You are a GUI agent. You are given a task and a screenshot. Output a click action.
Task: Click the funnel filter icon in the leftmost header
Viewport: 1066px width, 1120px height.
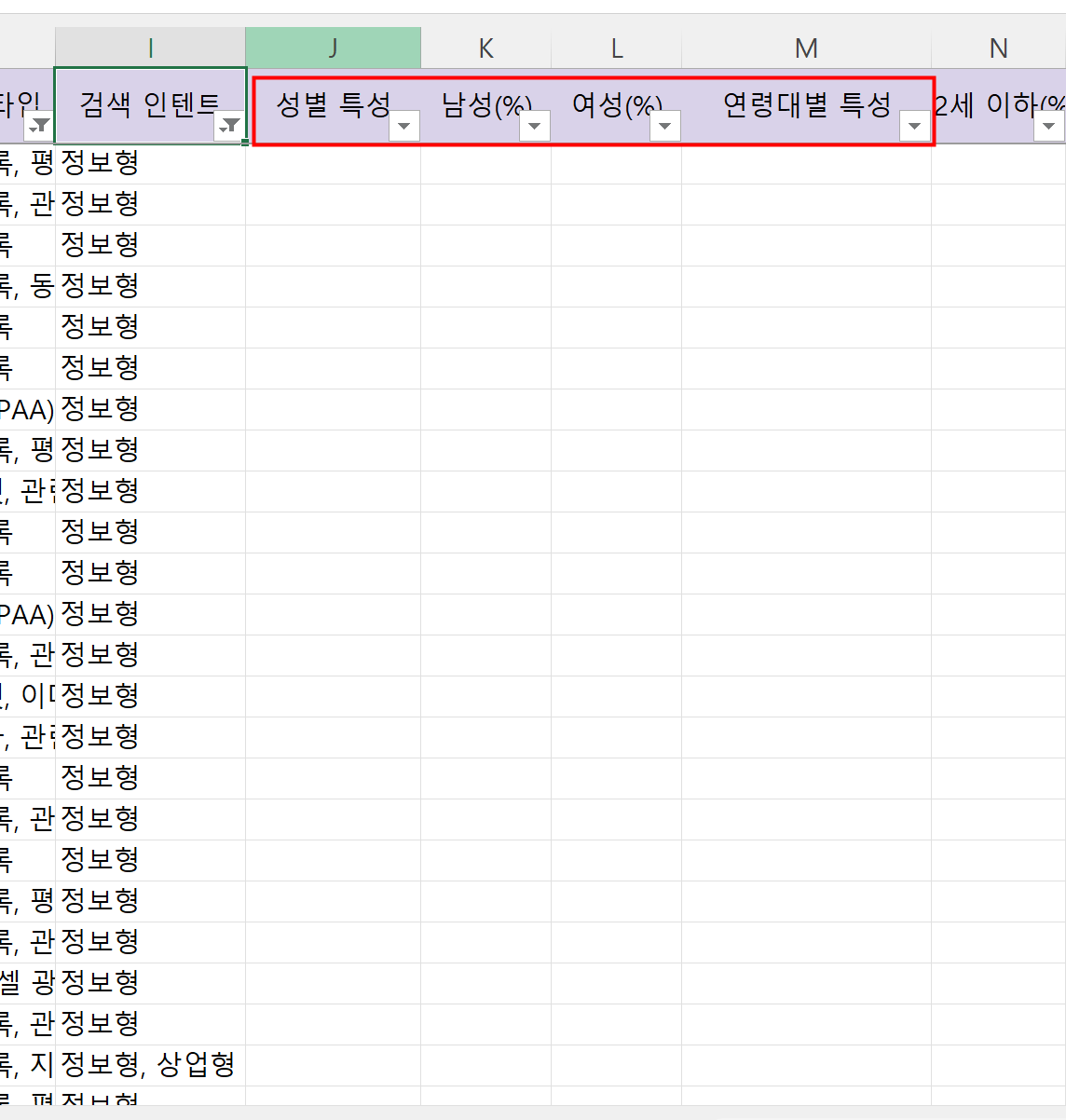[x=40, y=126]
